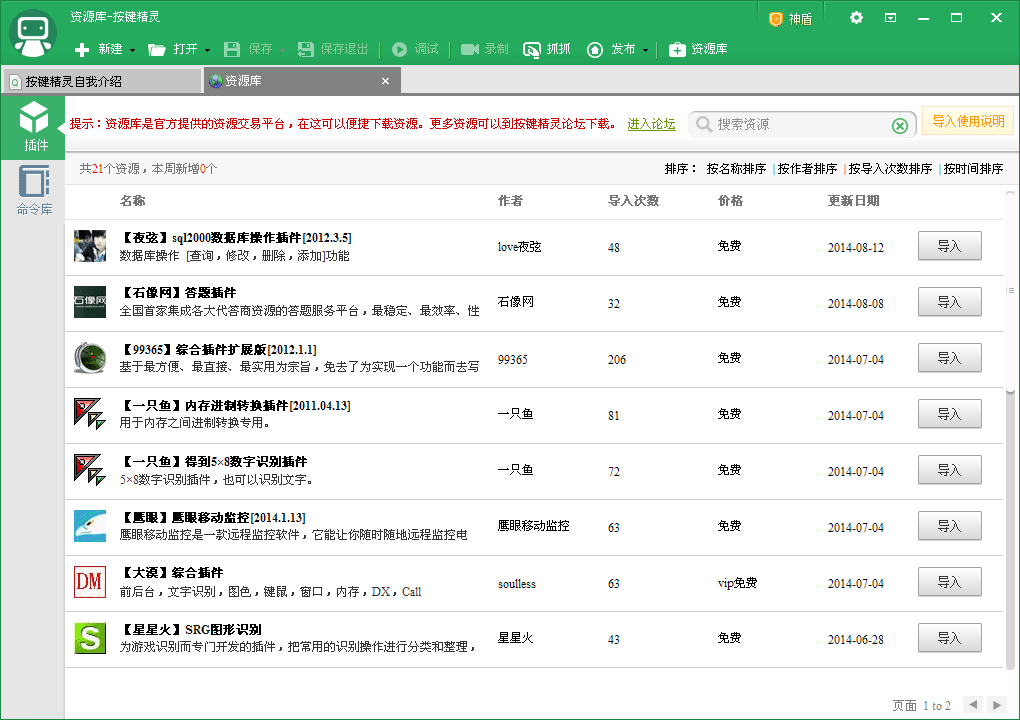Sort resources by 按导入次数排序

(x=889, y=168)
